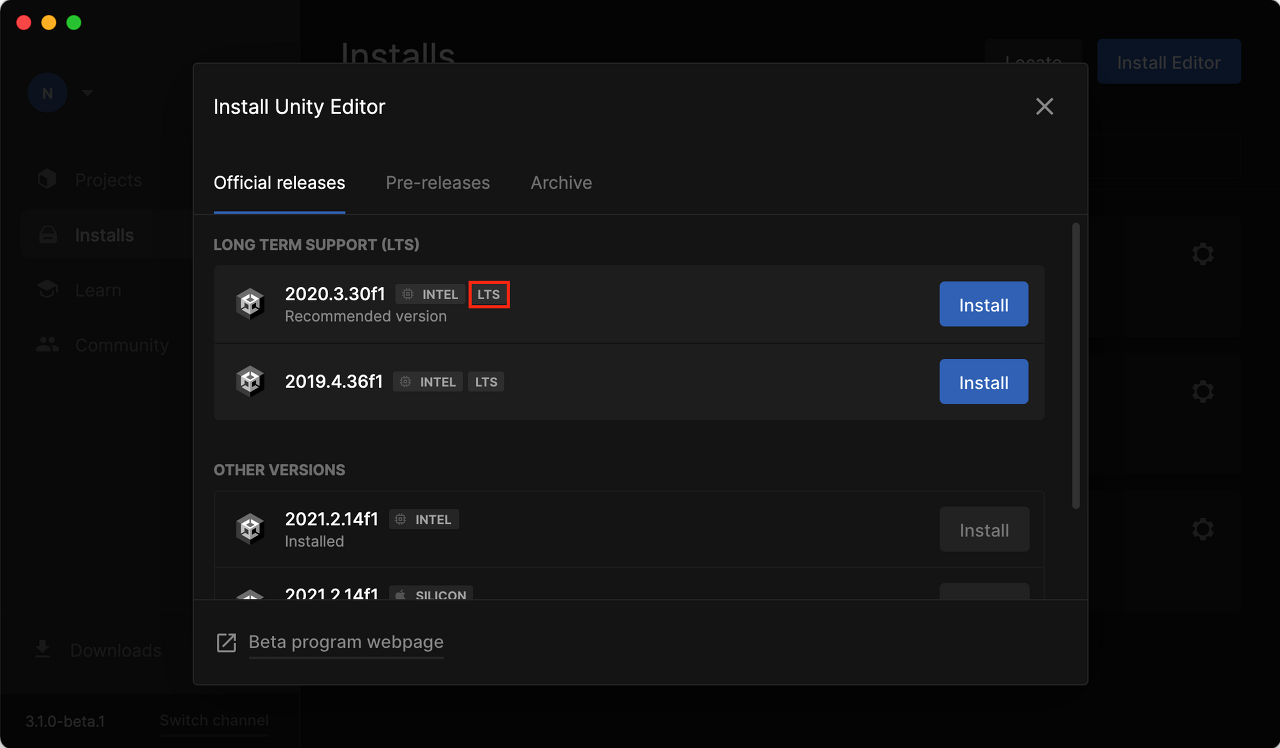Click the N account avatar
Viewport: 1280px width, 748px height.
click(47, 93)
